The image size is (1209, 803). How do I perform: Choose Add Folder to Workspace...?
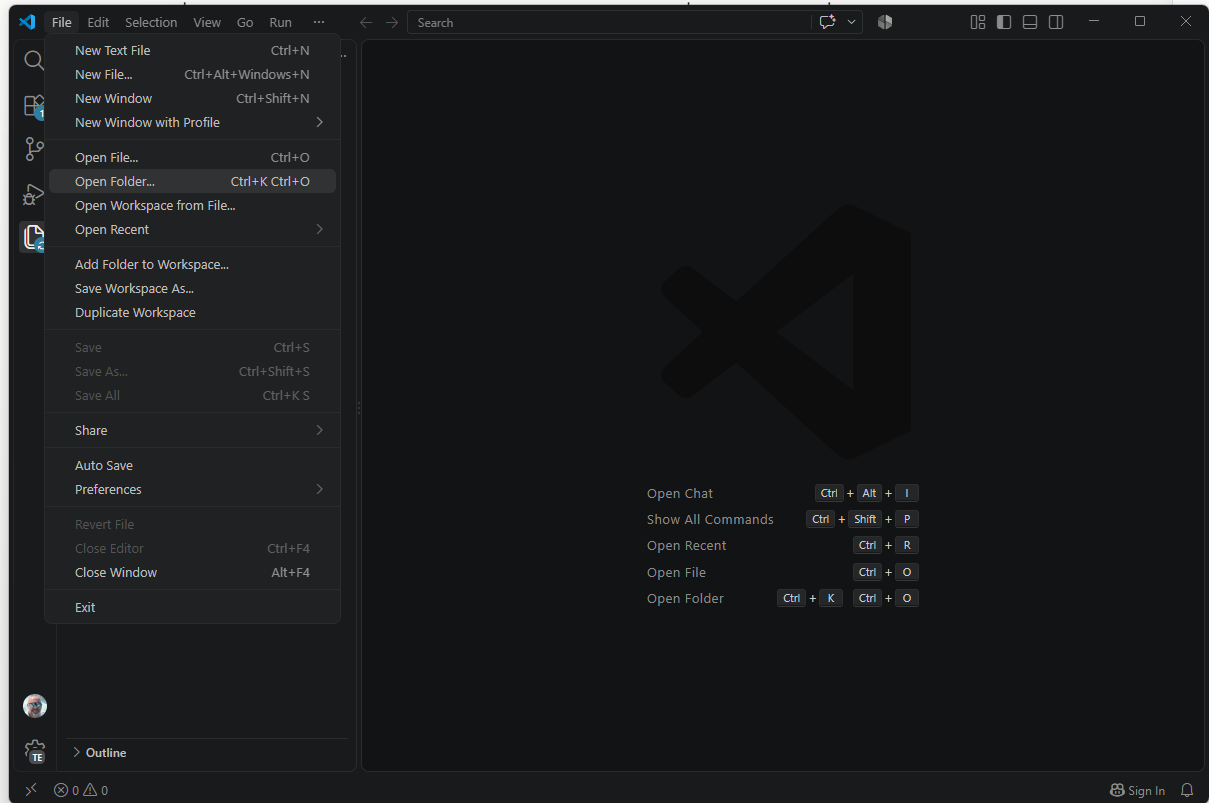pos(192,264)
